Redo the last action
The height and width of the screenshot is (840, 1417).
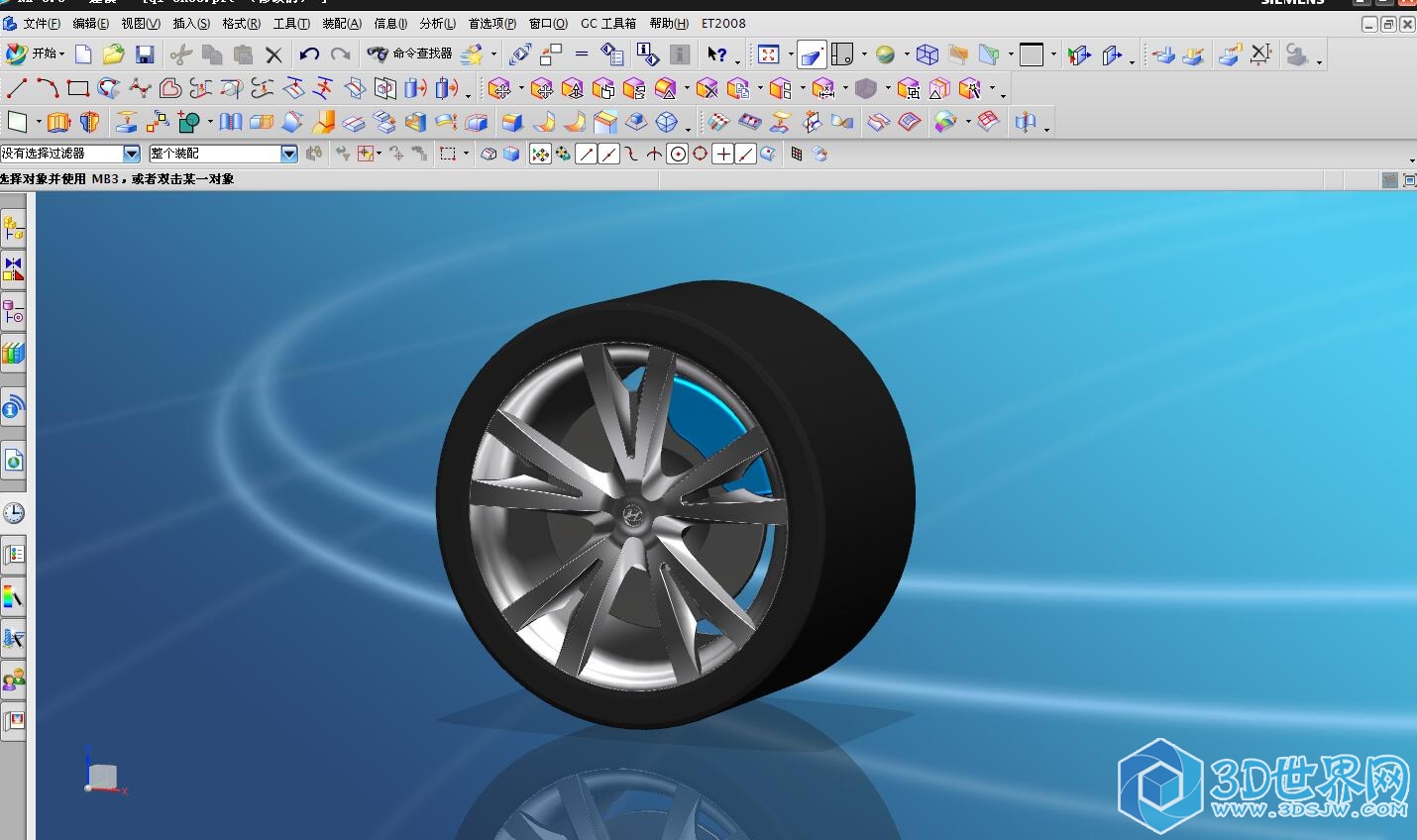(340, 54)
